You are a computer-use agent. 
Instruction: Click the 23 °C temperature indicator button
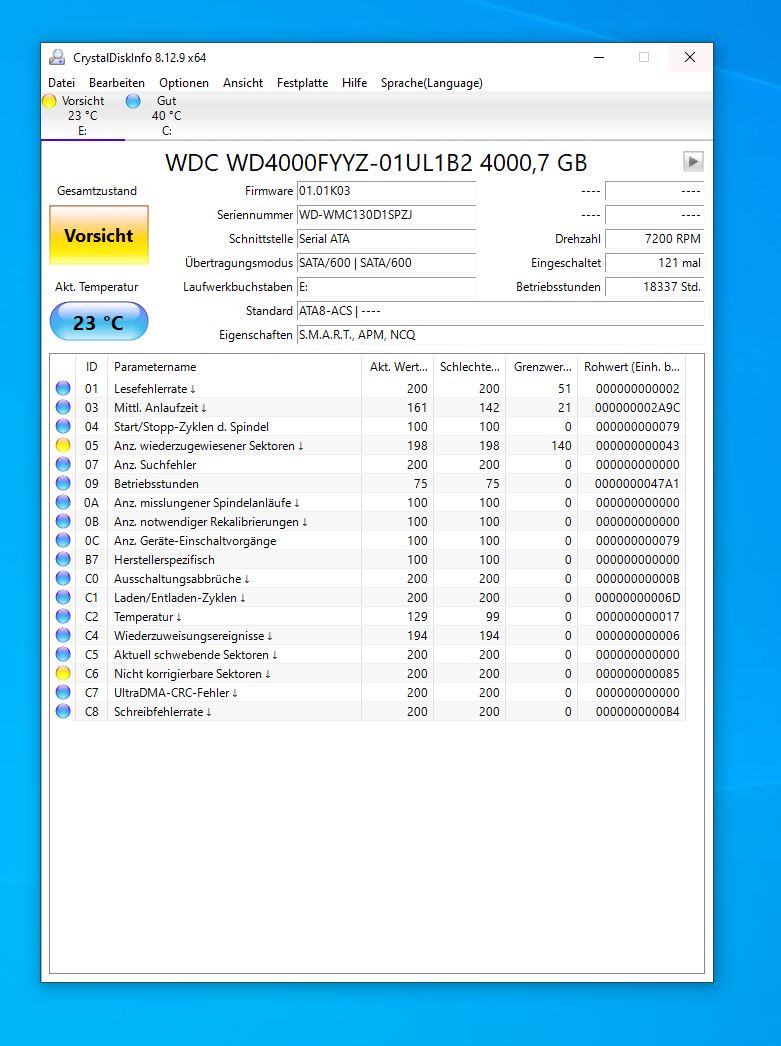pyautogui.click(x=99, y=322)
